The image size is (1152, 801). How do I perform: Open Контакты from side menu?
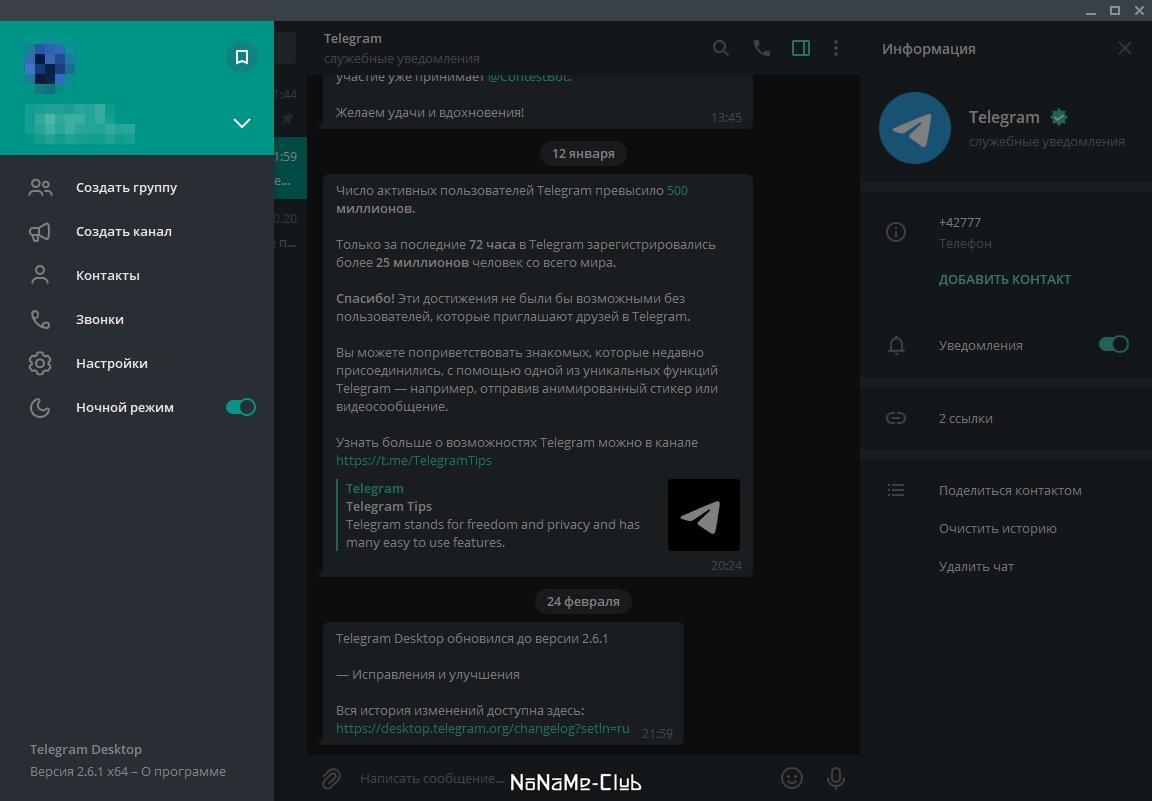(x=137, y=276)
